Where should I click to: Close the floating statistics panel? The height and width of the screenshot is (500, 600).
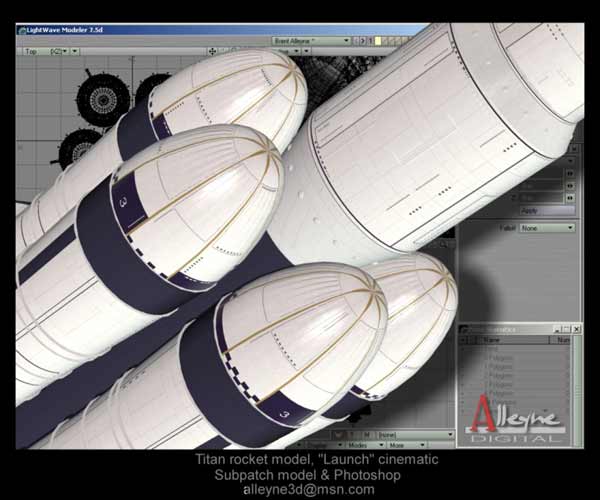point(577,329)
